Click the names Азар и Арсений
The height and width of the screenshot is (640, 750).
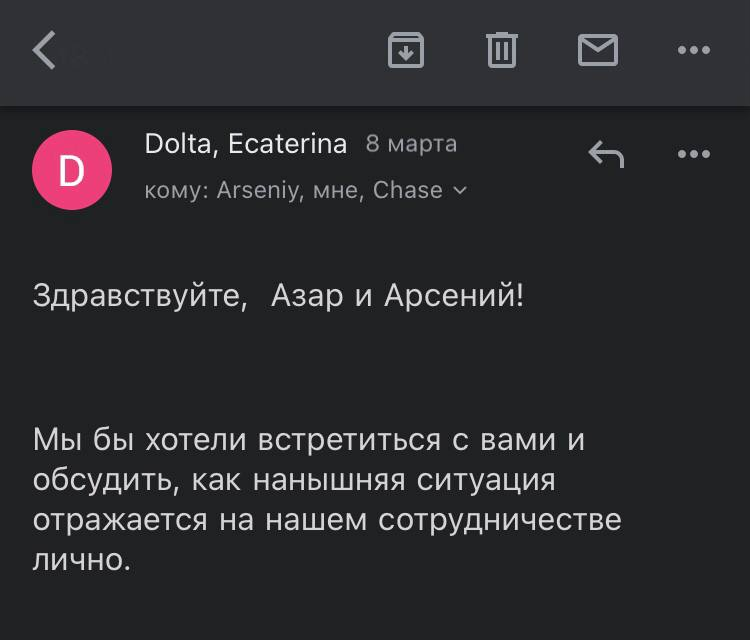pos(397,296)
